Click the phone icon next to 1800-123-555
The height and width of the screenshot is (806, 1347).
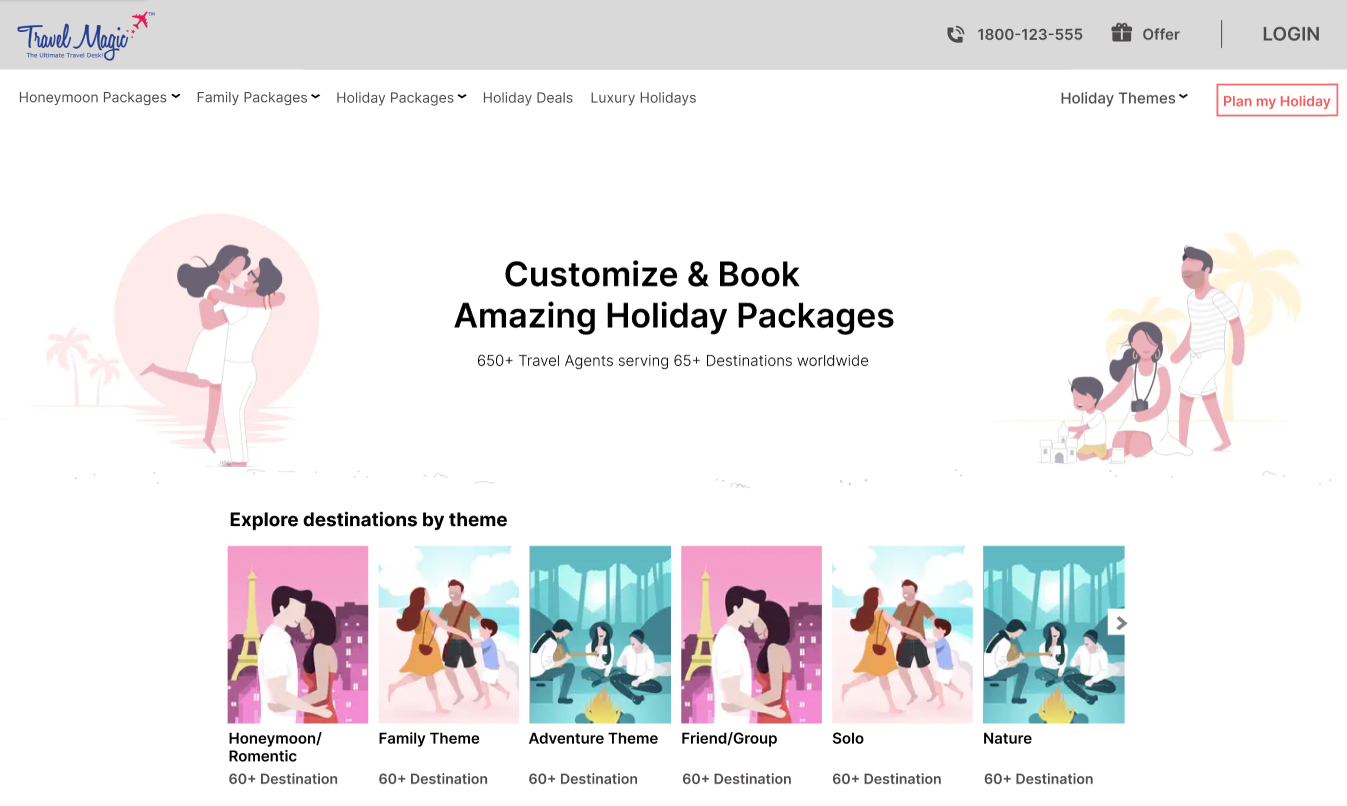pos(956,33)
